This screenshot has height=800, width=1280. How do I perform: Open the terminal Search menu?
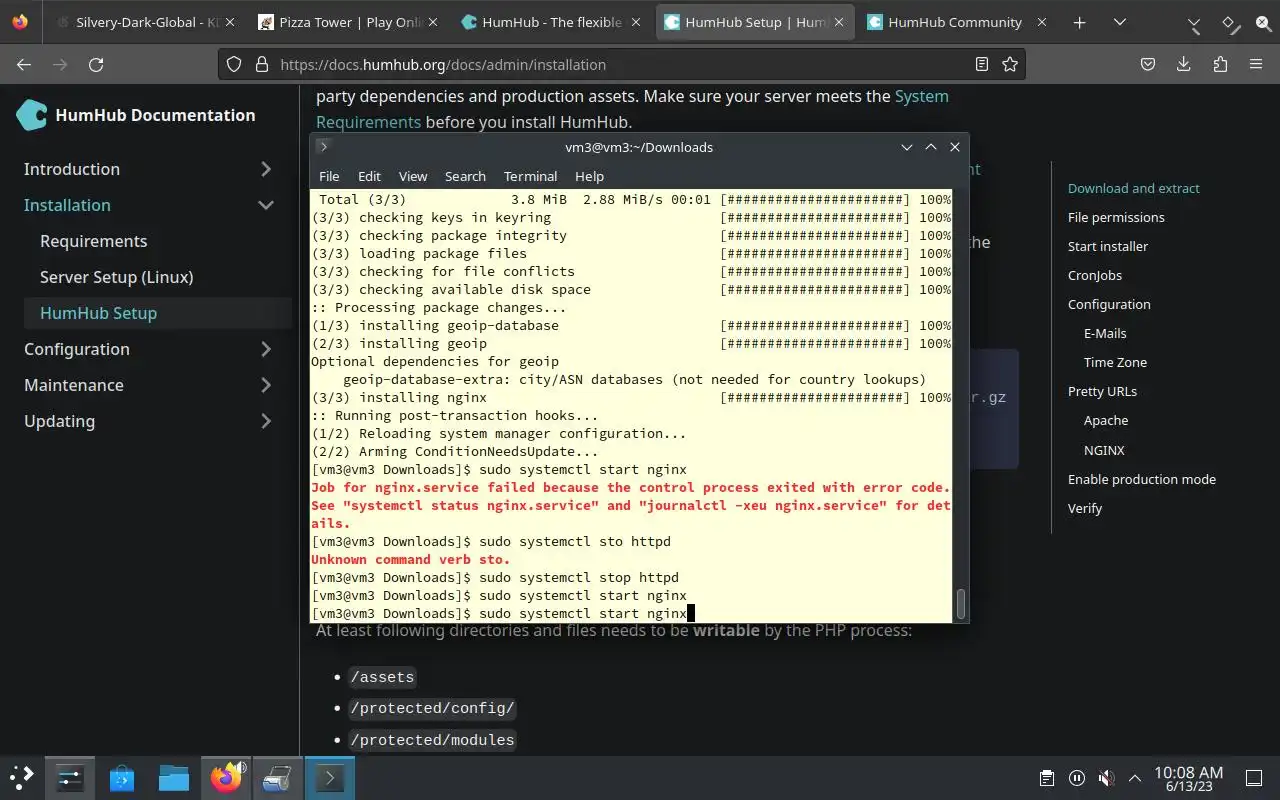[x=465, y=176]
